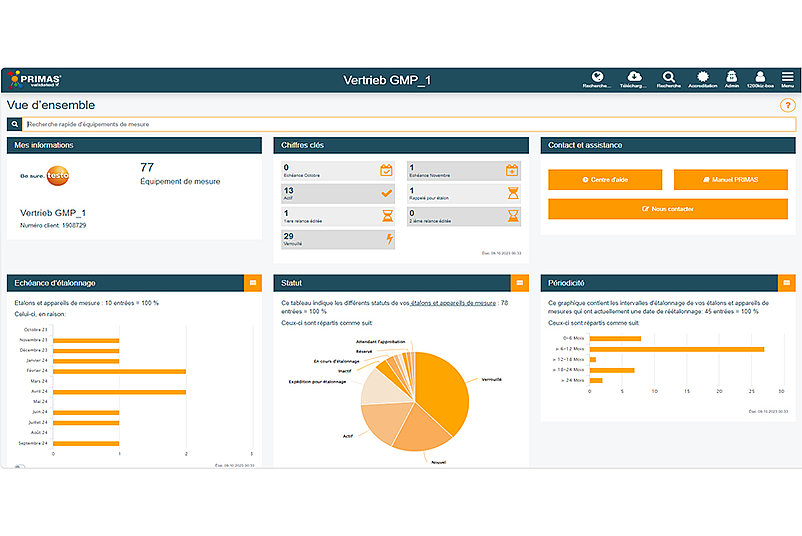802x536 pixels.
Task: Click the Mes informations panel header
Action: pos(134,145)
